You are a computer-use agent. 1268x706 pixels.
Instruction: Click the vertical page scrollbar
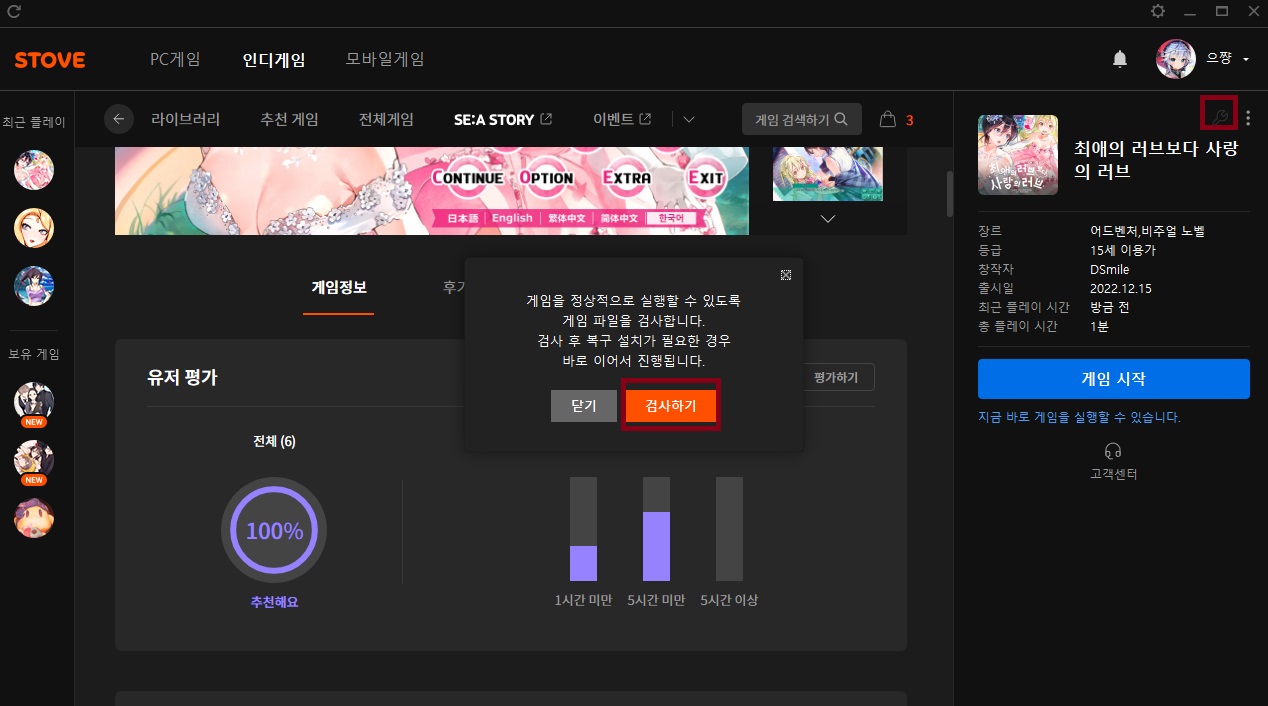coord(950,194)
